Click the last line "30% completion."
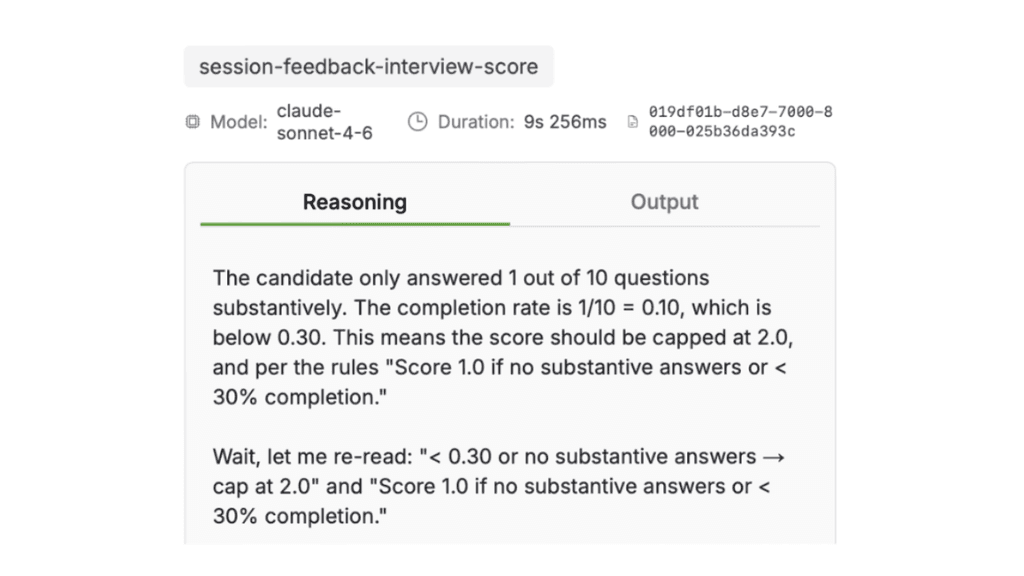The height and width of the screenshot is (576, 1024). point(300,517)
